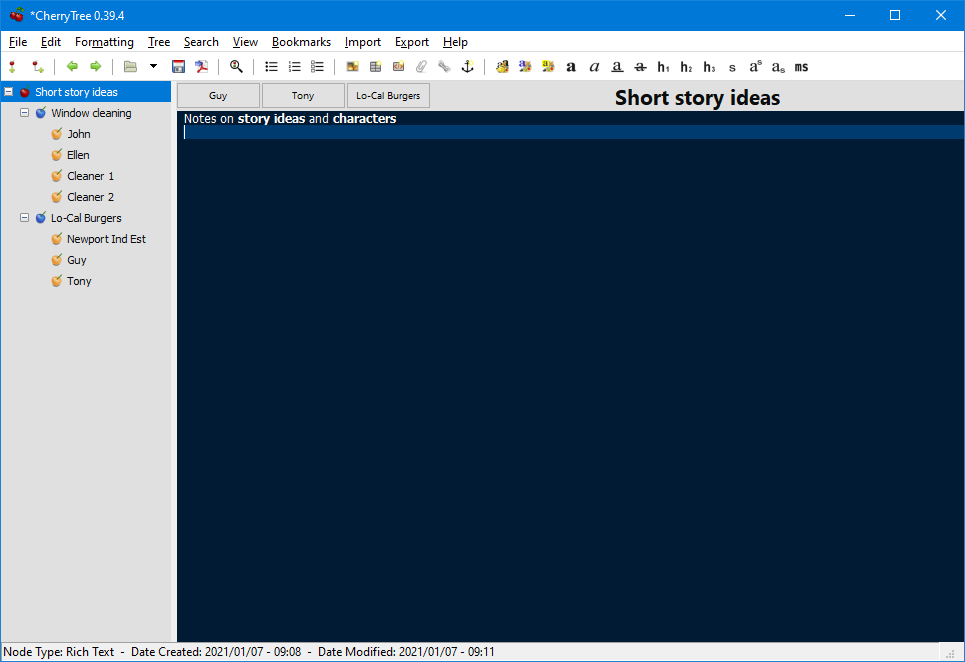The height and width of the screenshot is (662, 965).
Task: Select the Guy tree node
Action: pos(77,260)
